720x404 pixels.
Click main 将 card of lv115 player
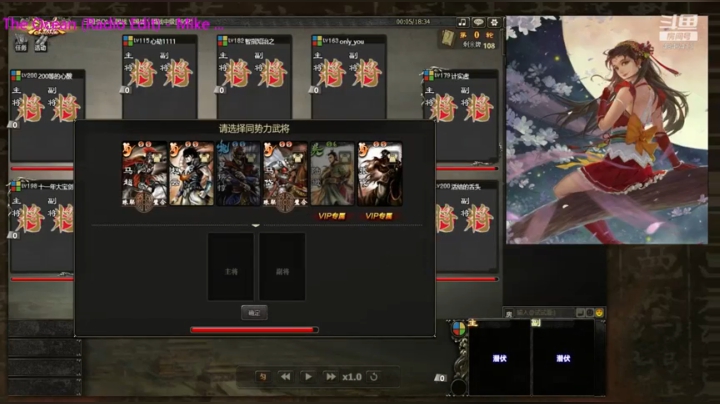(x=142, y=73)
